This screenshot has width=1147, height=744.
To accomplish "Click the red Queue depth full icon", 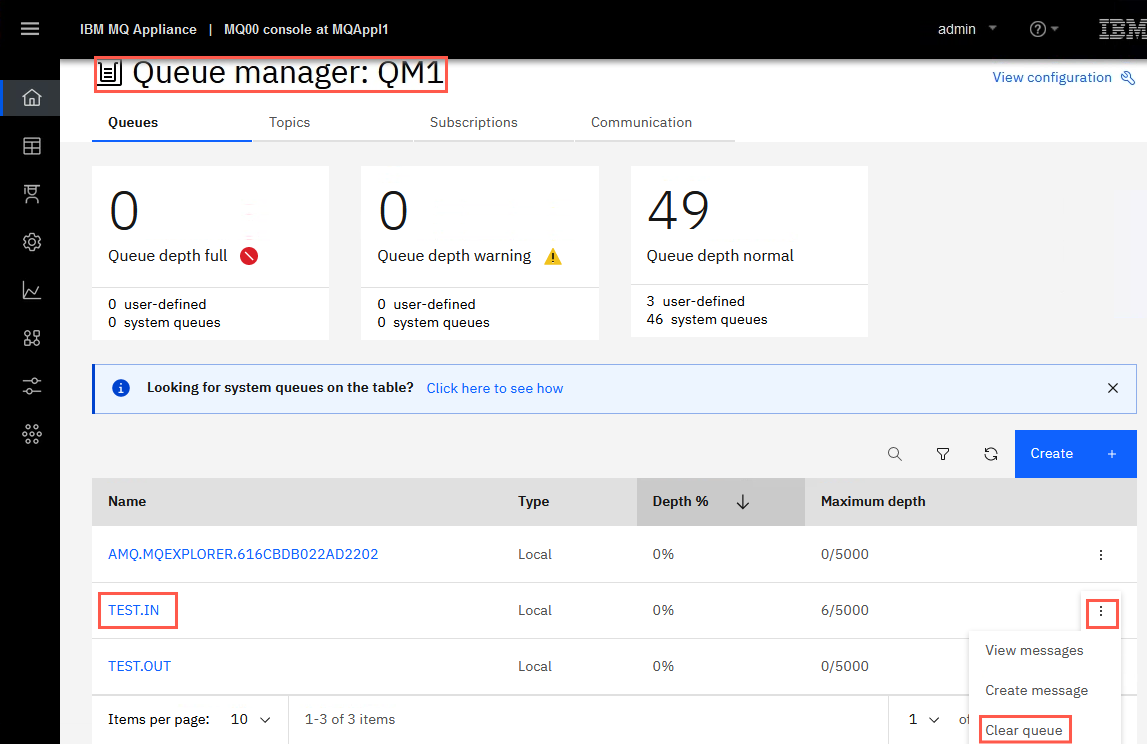I will (249, 256).
